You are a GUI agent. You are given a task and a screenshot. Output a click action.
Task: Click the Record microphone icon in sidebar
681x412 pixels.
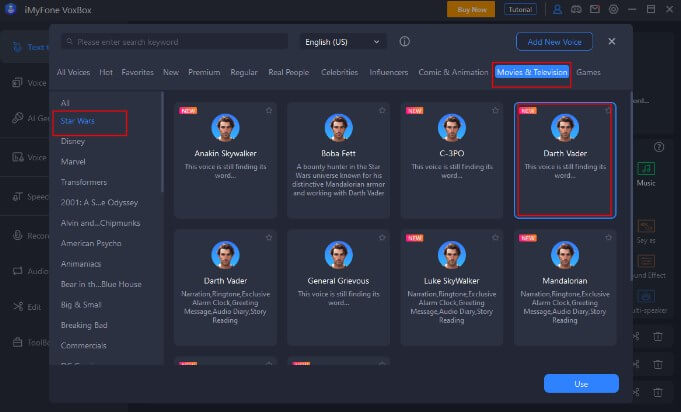[17, 235]
